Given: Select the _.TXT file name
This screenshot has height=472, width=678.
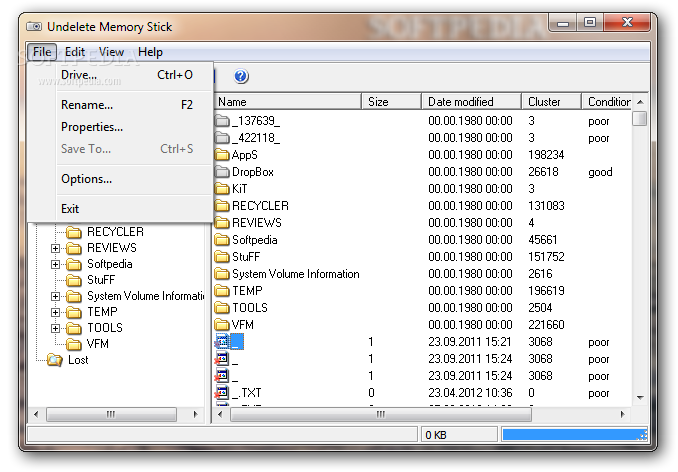Looking at the screenshot, I should click(x=246, y=393).
